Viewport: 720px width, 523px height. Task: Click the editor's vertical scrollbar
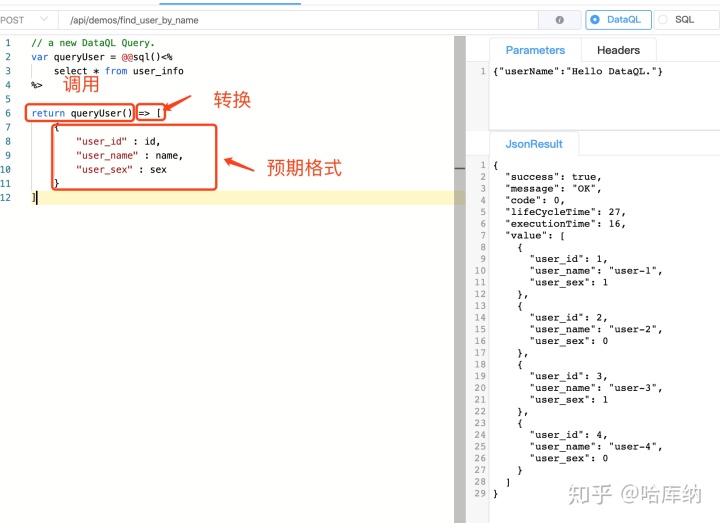click(x=460, y=279)
